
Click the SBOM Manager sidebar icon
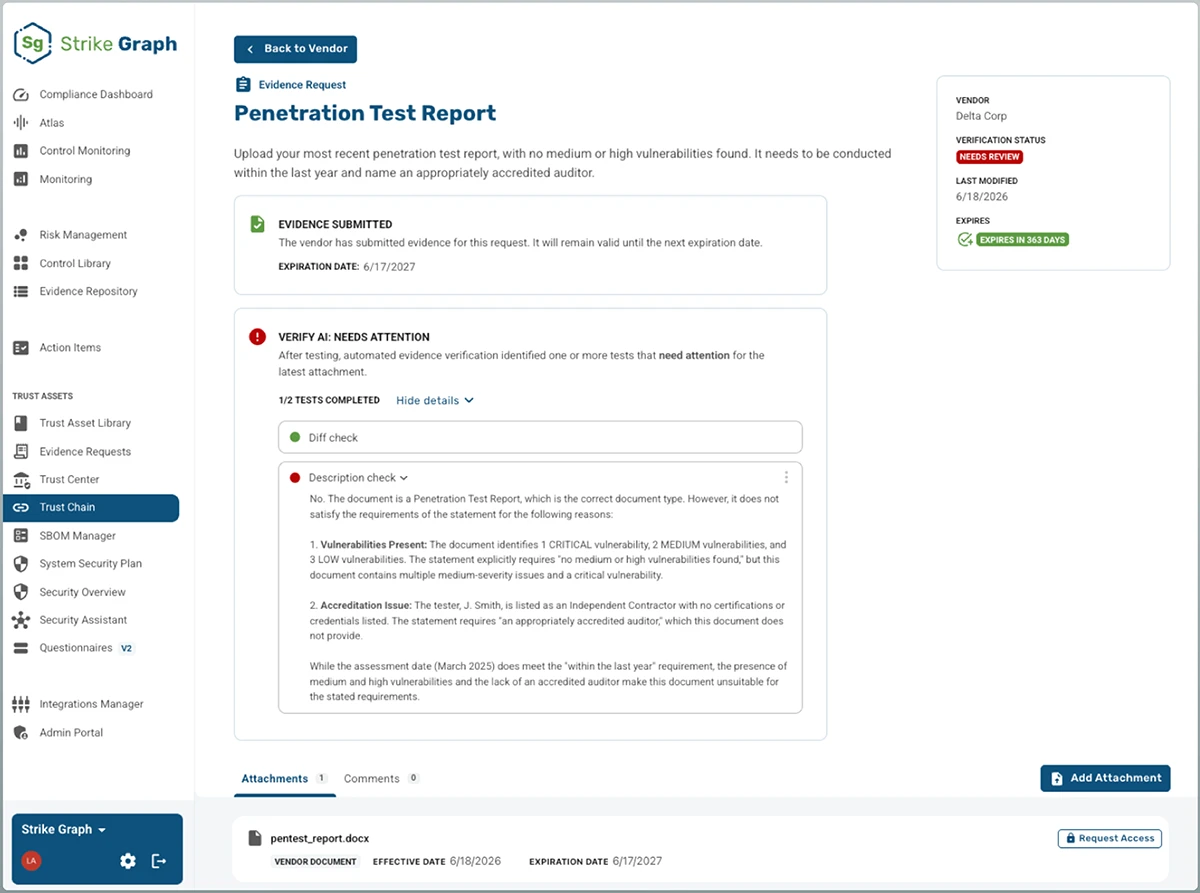coord(20,536)
